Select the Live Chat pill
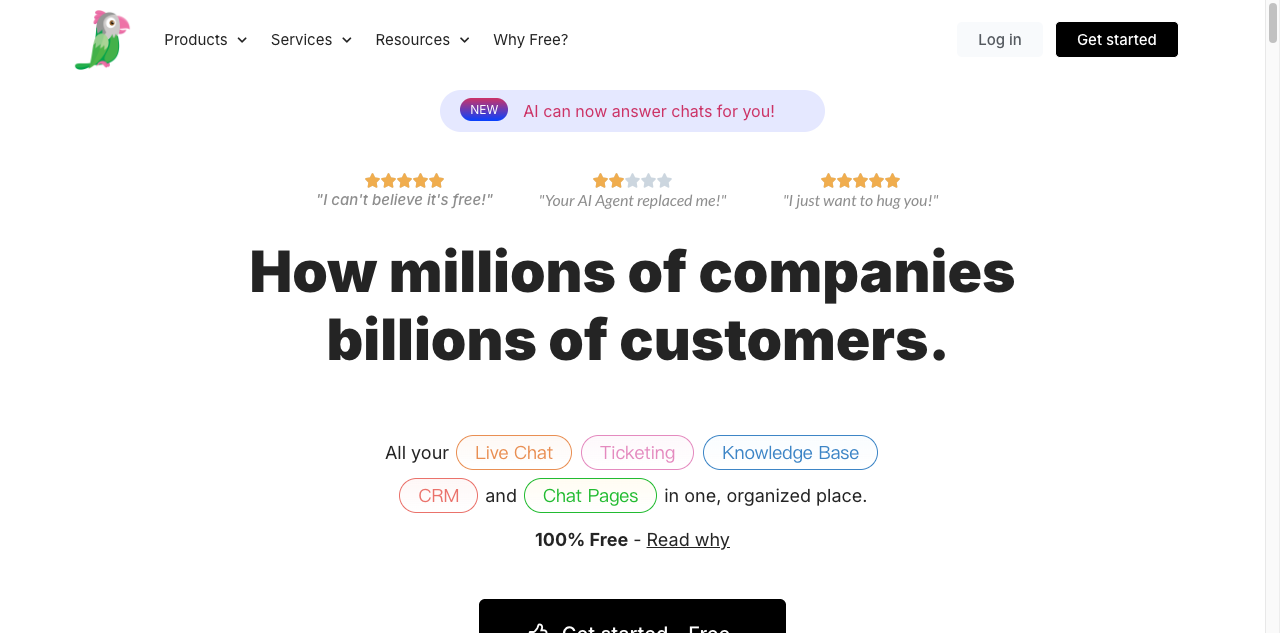1280x633 pixels. coord(514,453)
